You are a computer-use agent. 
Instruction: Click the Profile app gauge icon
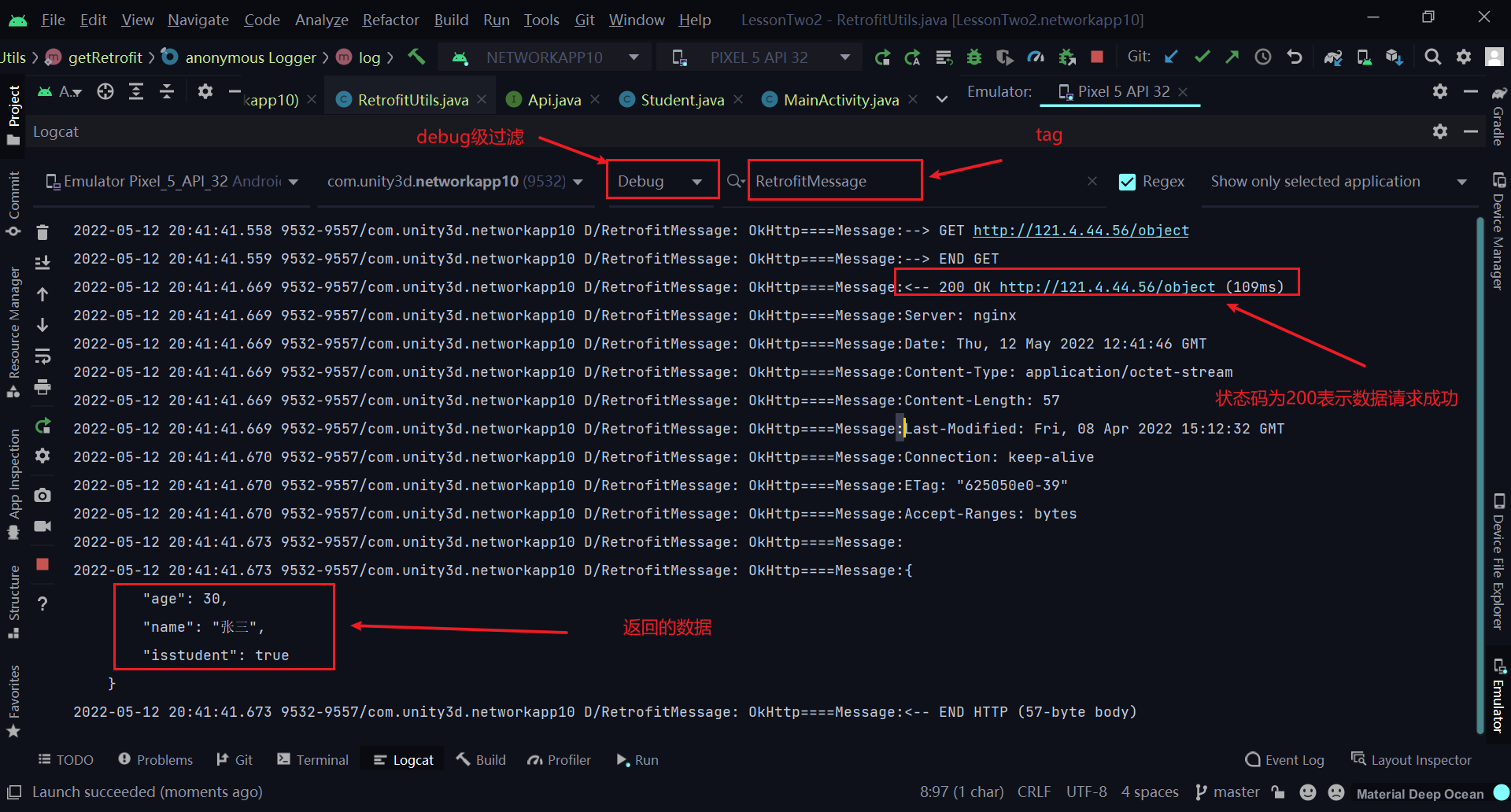click(x=1036, y=57)
